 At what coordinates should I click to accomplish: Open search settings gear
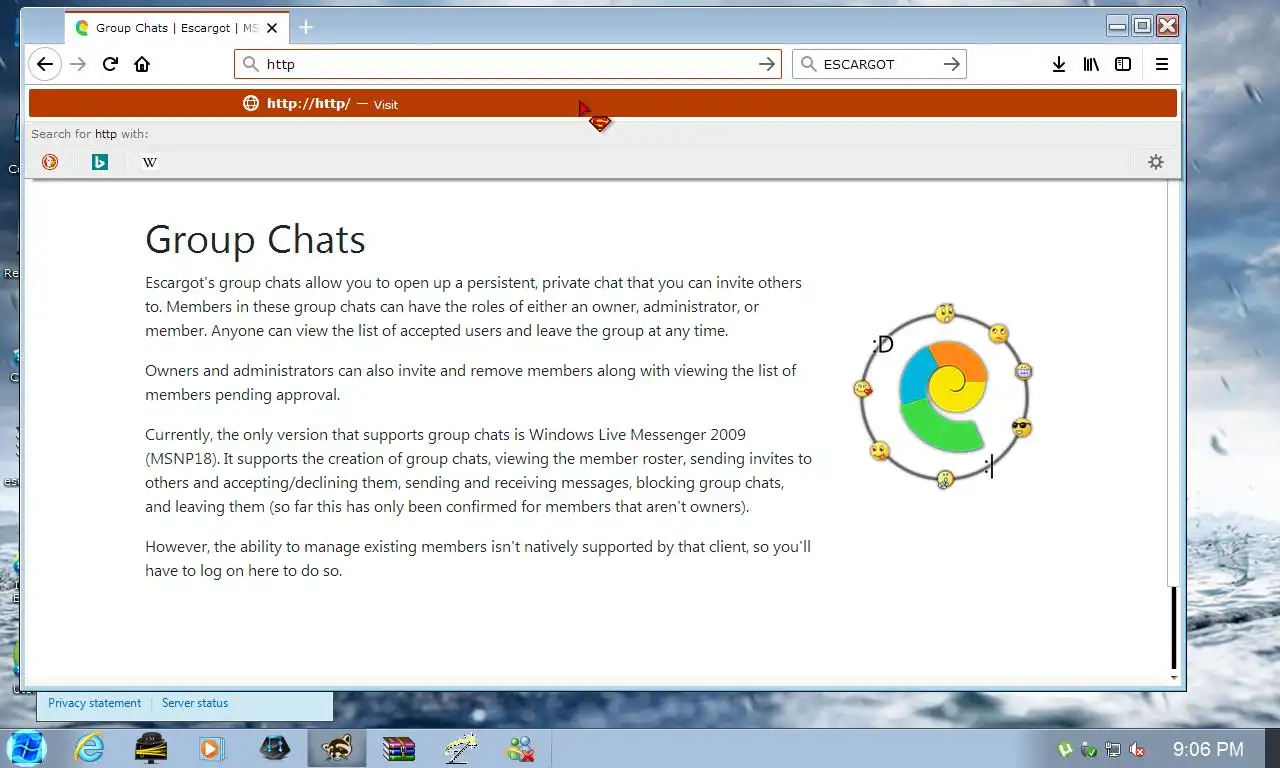click(1156, 162)
